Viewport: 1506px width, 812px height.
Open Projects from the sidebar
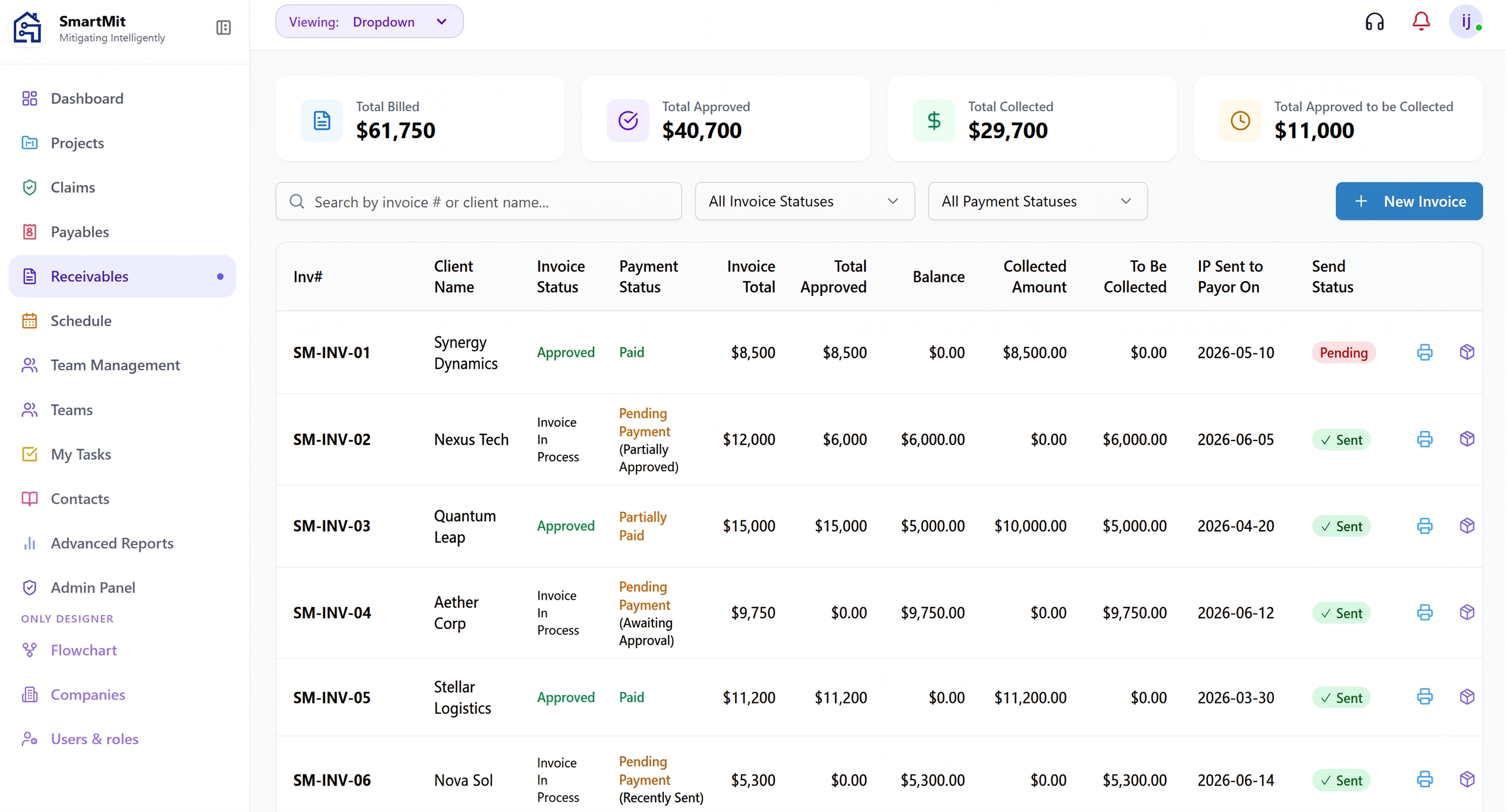(122, 143)
